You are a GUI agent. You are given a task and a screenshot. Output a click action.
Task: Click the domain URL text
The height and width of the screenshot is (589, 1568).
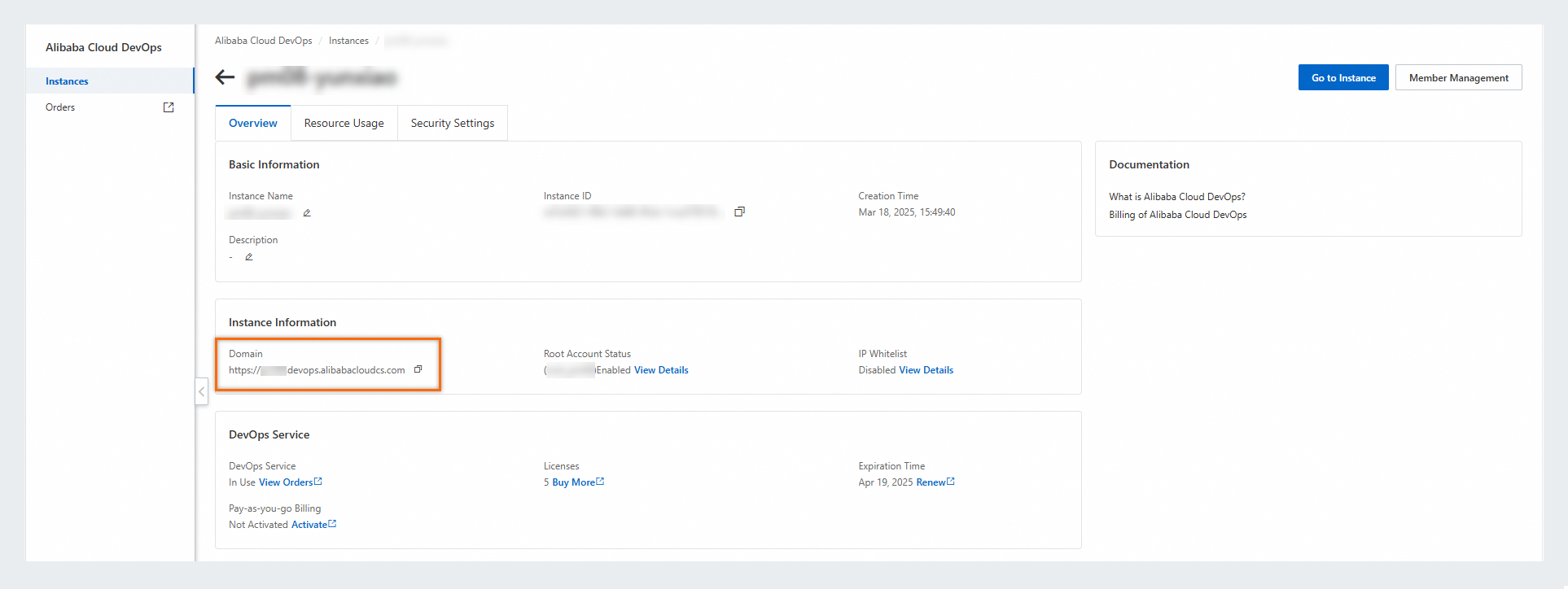point(317,370)
